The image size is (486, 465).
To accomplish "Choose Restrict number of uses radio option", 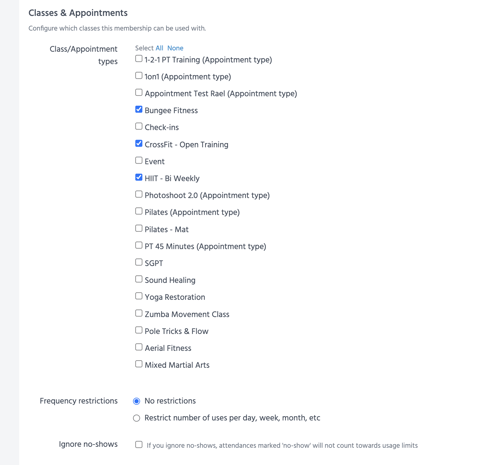I will click(136, 418).
